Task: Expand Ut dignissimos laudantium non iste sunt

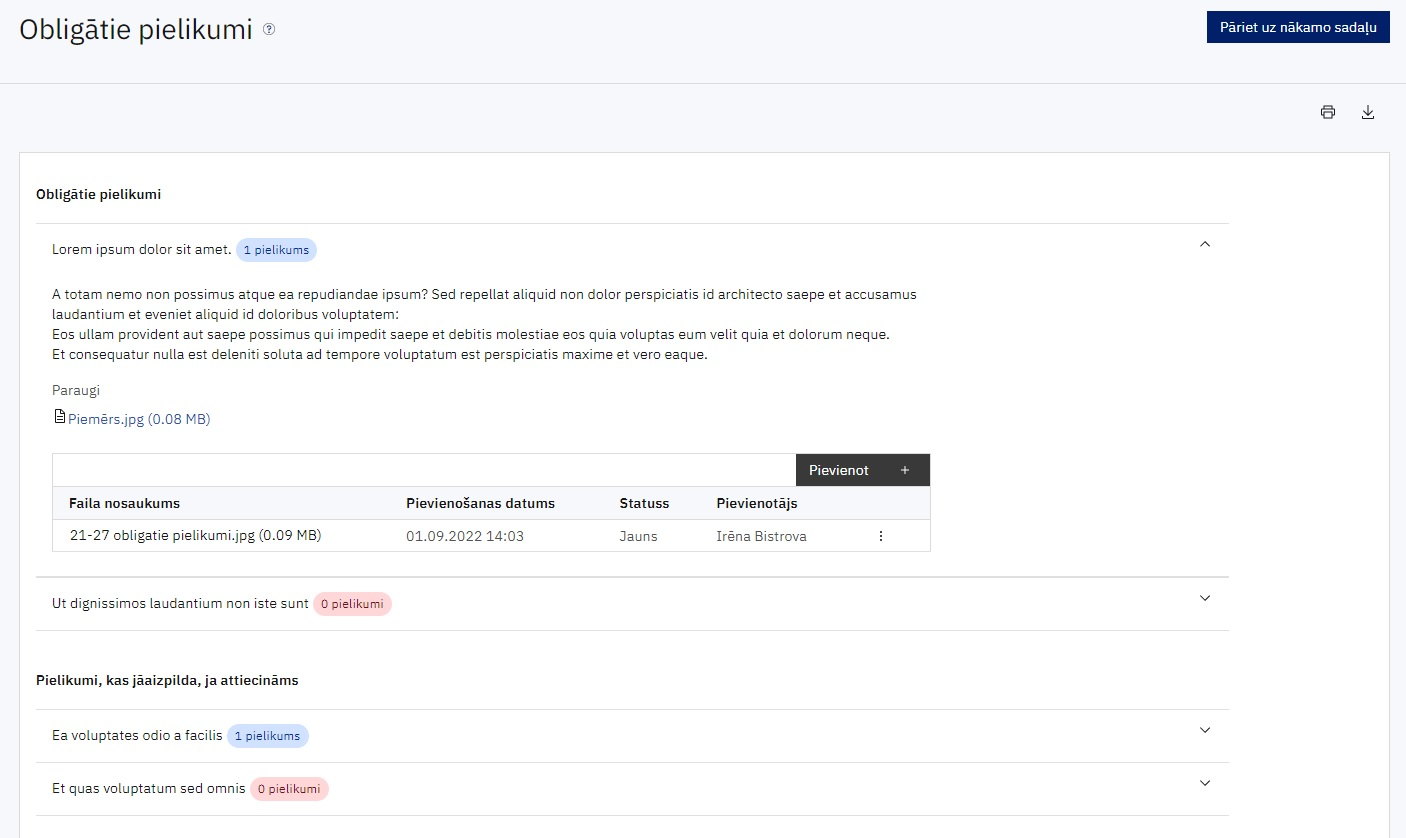Action: [x=1205, y=598]
